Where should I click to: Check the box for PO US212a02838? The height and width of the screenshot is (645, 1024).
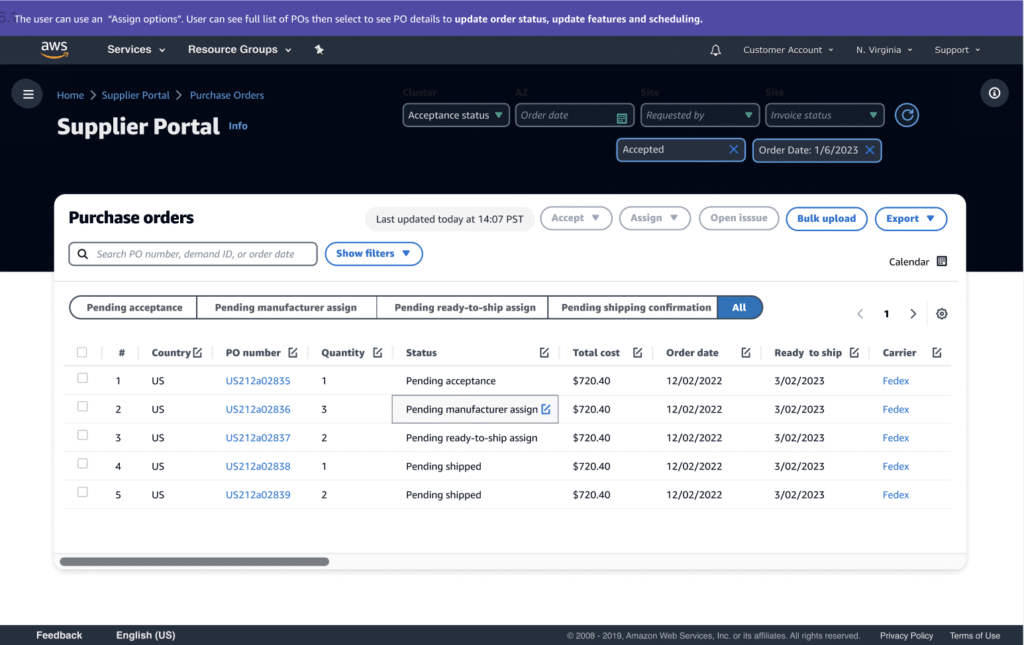coord(82,464)
